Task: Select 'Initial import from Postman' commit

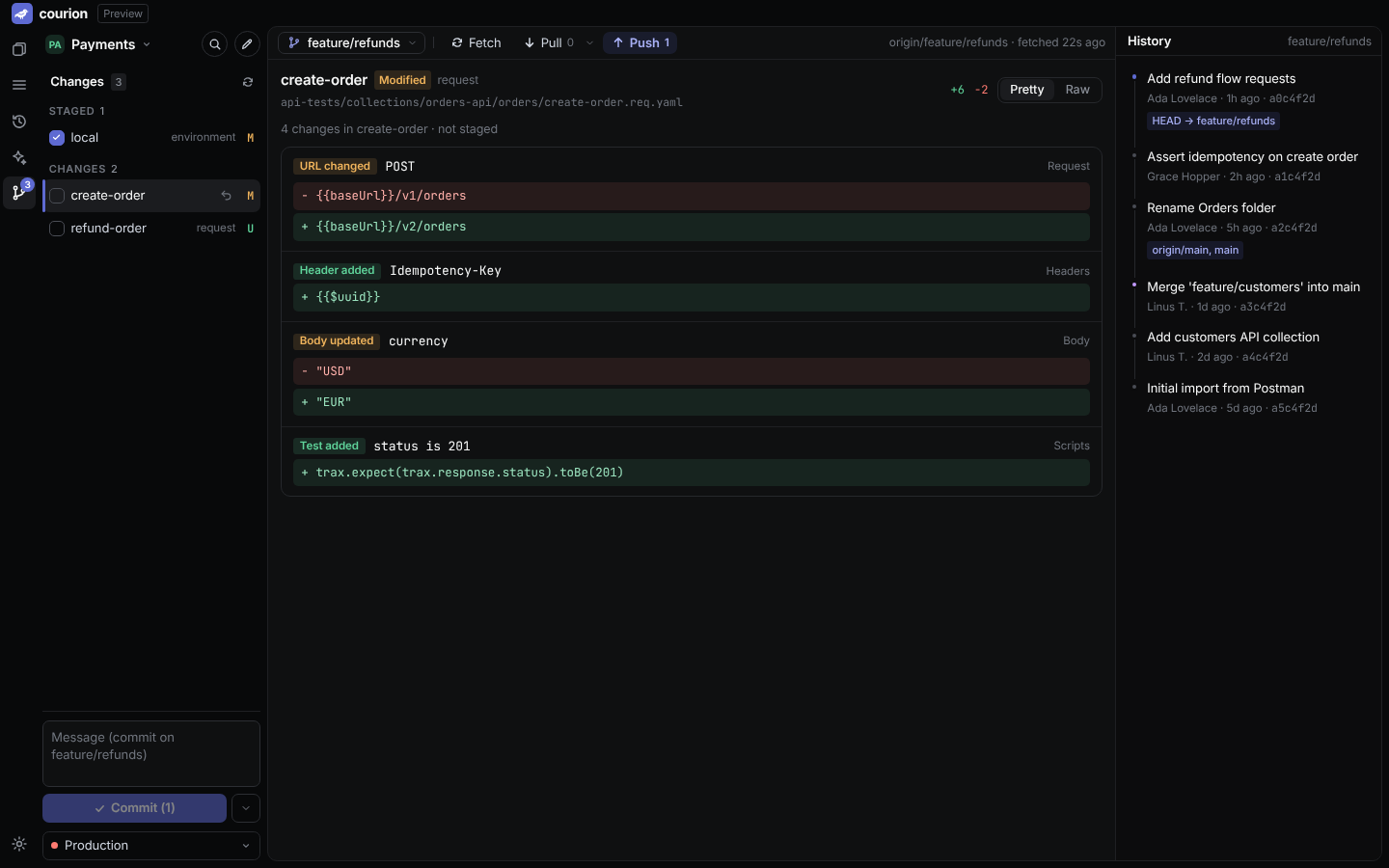Action: click(x=1225, y=389)
